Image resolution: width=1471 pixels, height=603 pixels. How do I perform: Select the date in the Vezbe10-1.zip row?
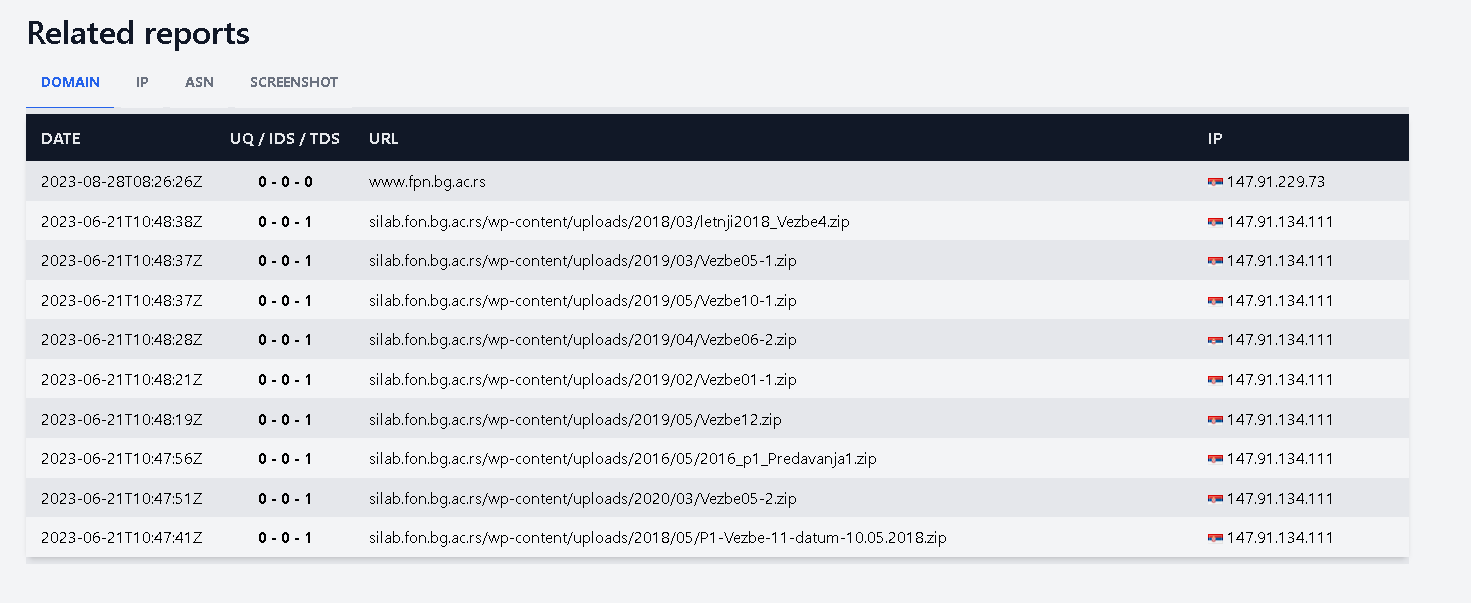click(x=122, y=301)
